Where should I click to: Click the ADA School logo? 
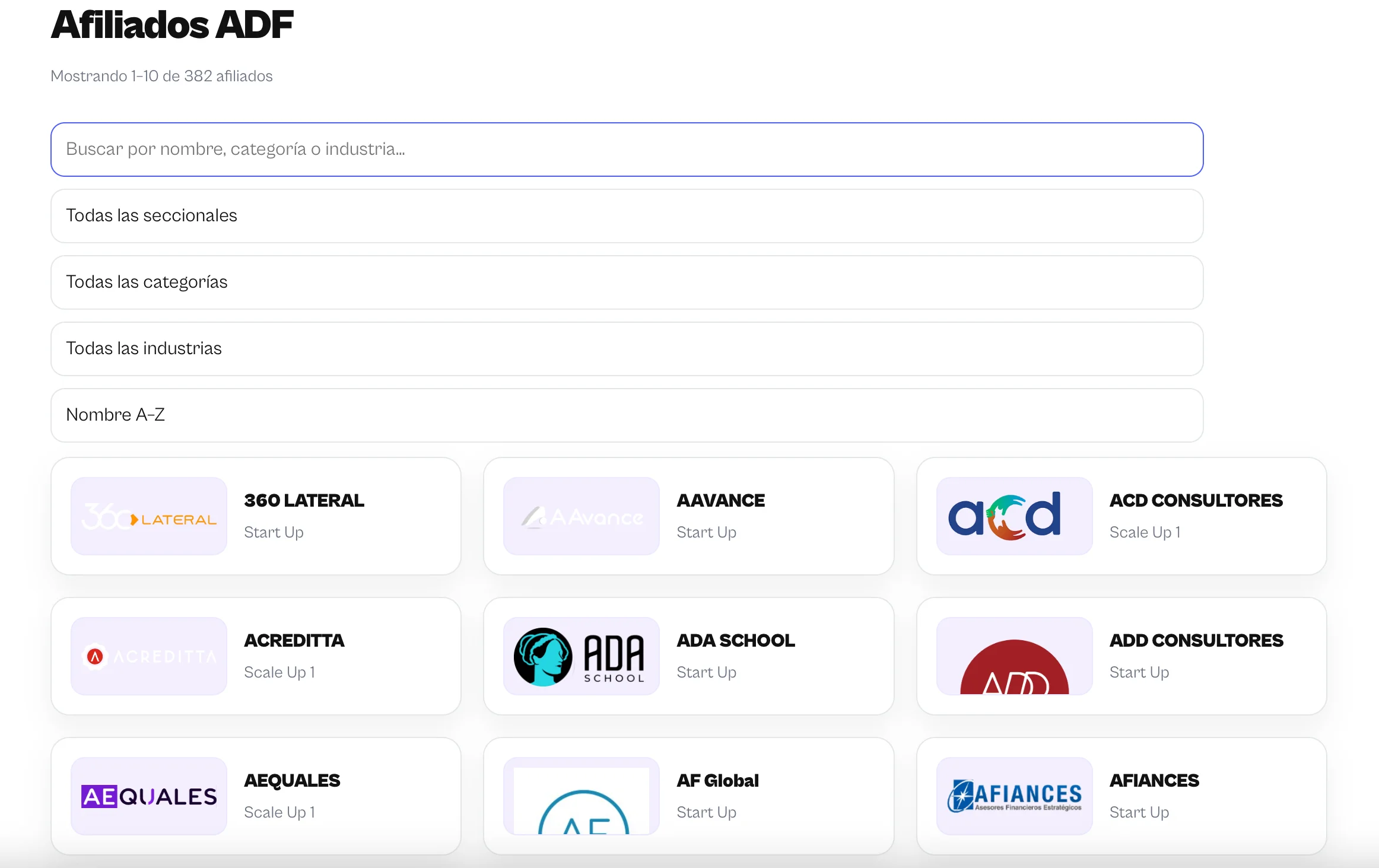(x=582, y=656)
